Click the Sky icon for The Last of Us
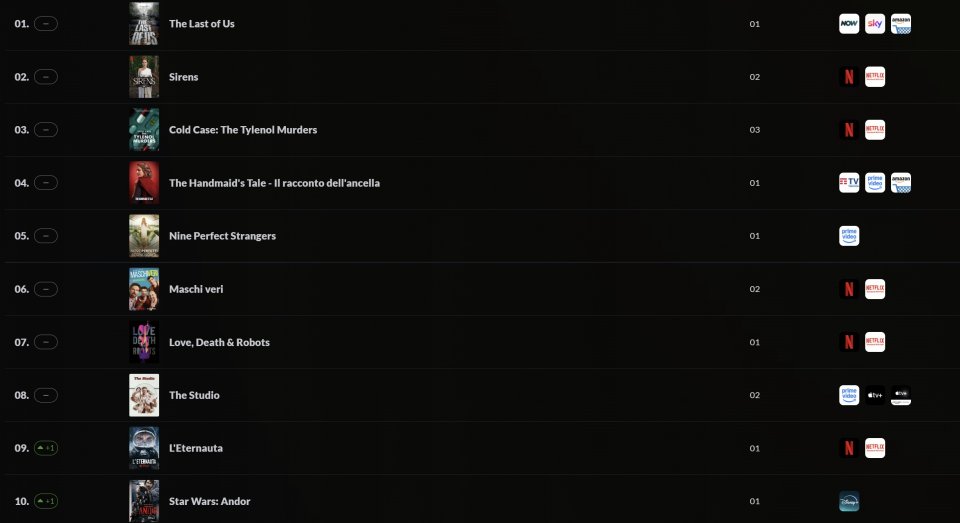 coord(875,24)
